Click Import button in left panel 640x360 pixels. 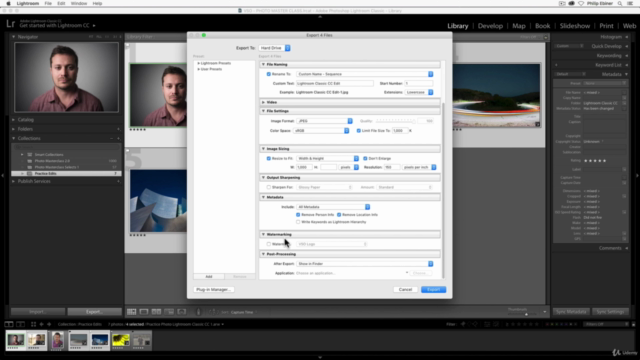38,312
